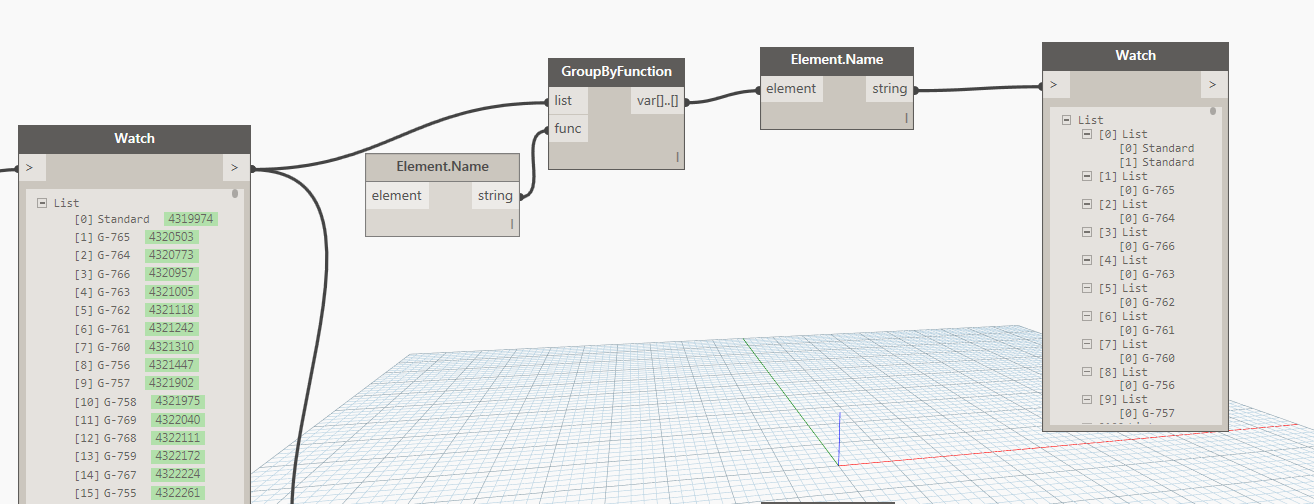Click the left Watch node's input port arrow
Screen dimensions: 1314x504
coord(30,167)
